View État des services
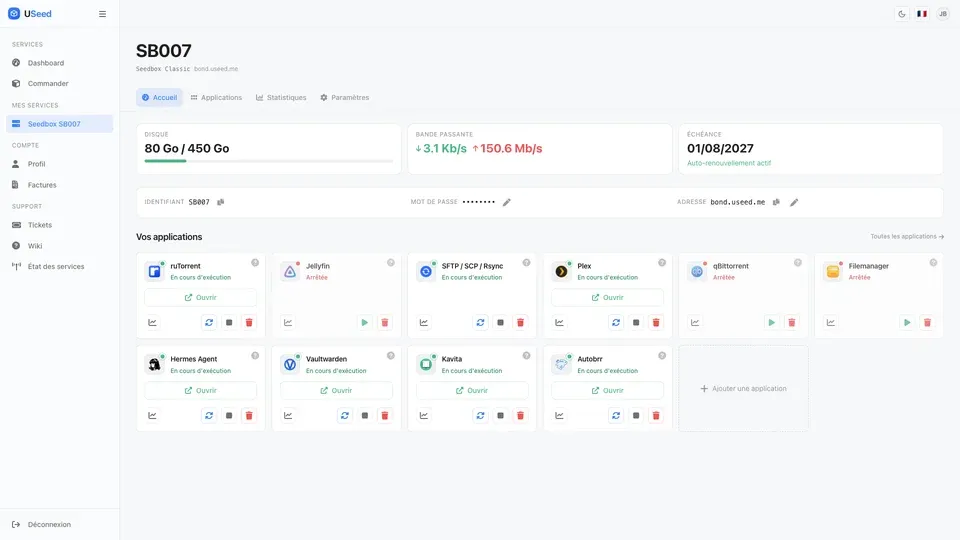The width and height of the screenshot is (960, 540). point(59,266)
